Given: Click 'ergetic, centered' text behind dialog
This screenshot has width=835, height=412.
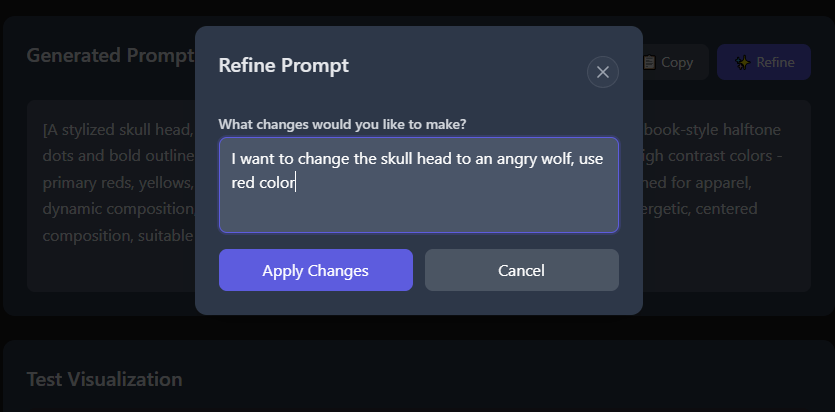Looking at the screenshot, I should click(700, 208).
